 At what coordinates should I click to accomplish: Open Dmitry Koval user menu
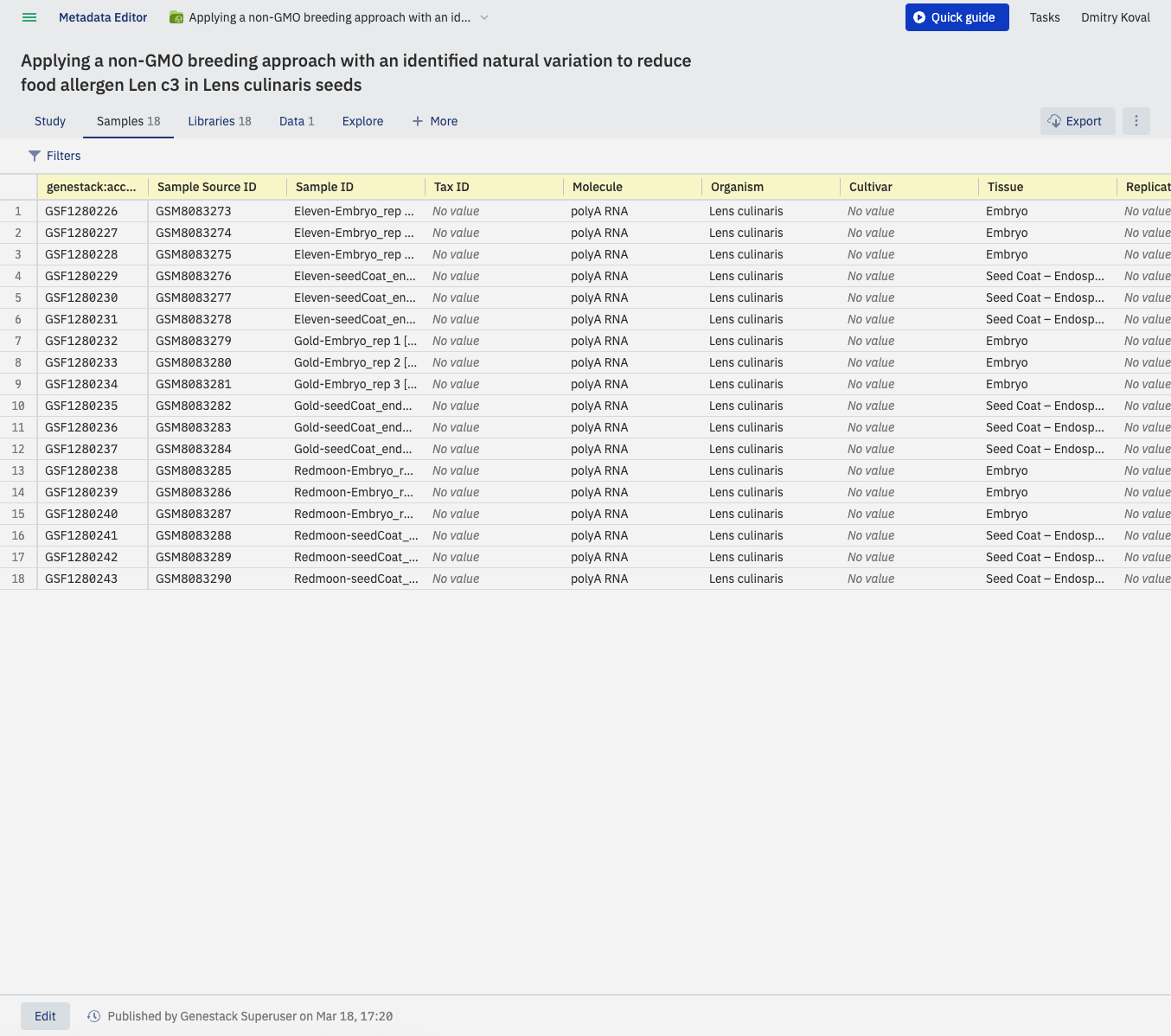coord(1115,17)
